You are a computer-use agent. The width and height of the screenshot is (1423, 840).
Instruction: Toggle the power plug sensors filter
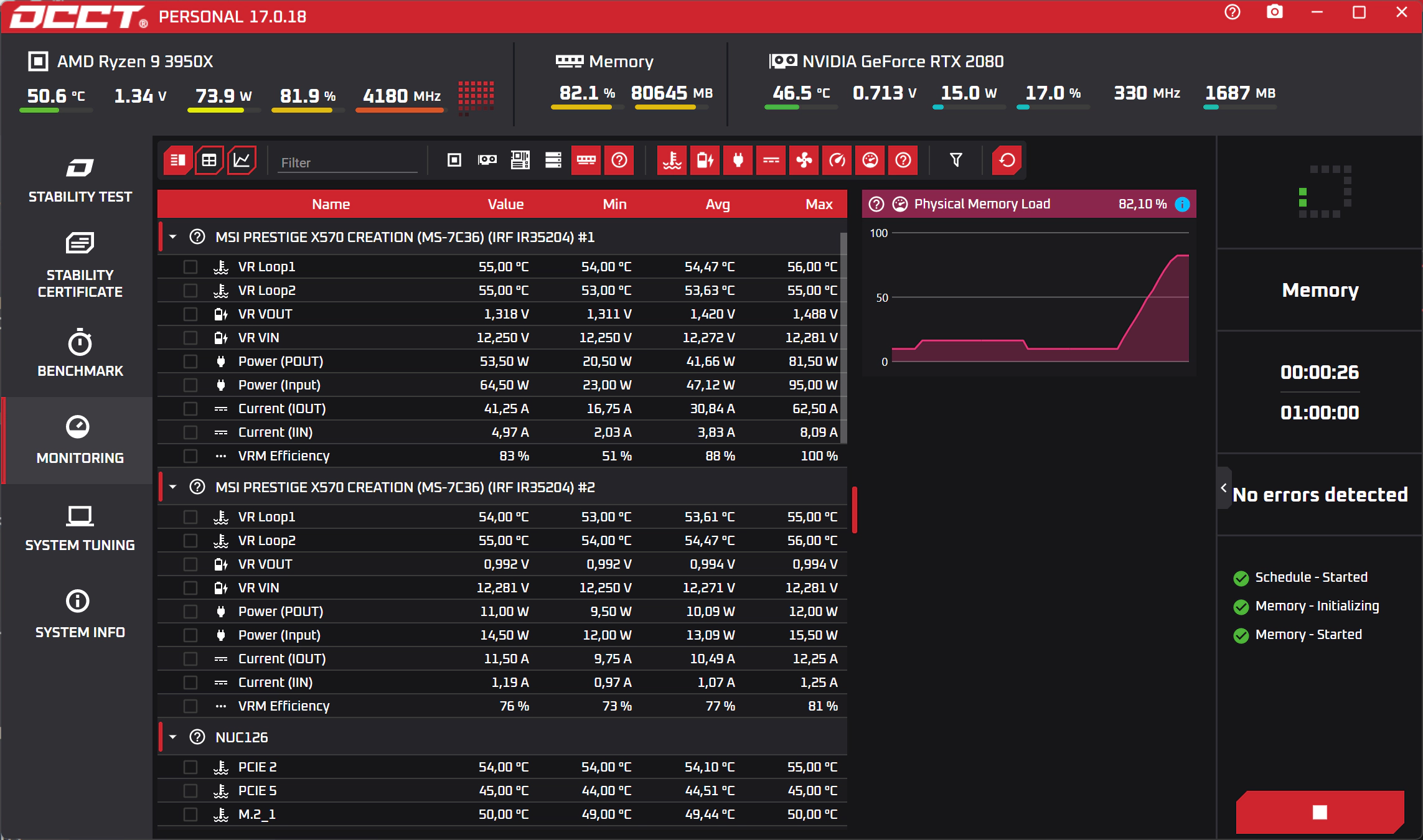(x=738, y=161)
